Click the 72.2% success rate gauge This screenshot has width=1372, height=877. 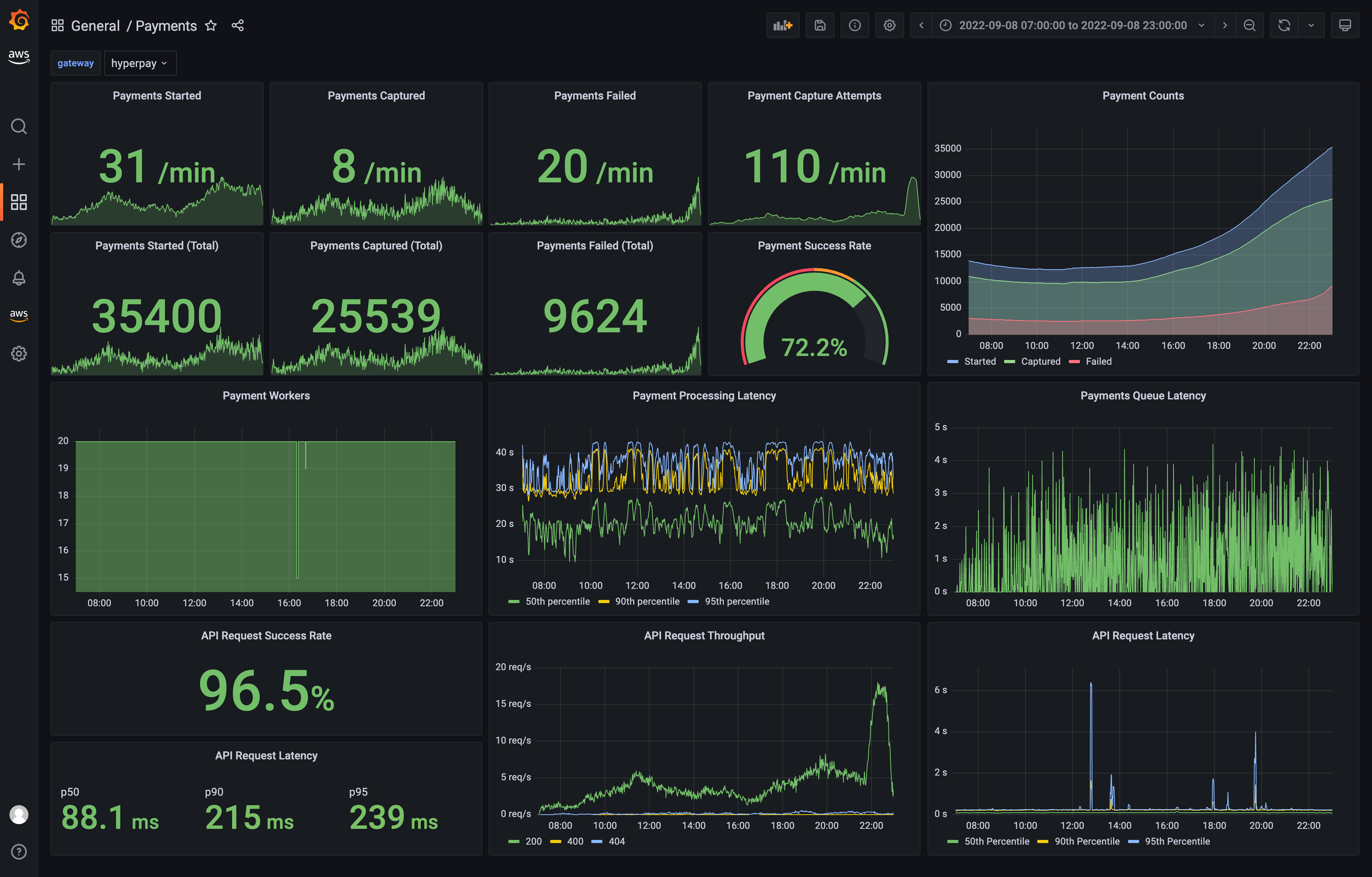(x=814, y=317)
